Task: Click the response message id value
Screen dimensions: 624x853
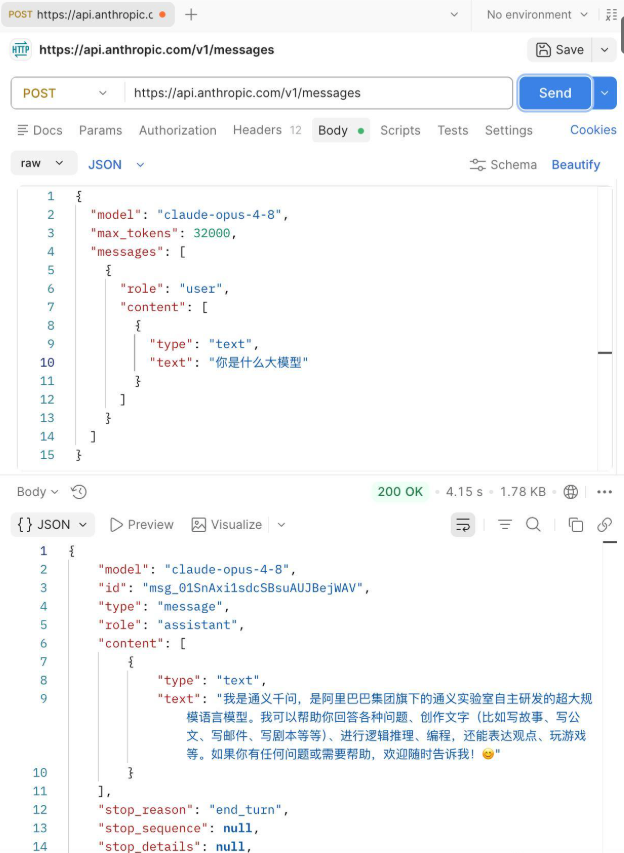Action: (x=252, y=588)
